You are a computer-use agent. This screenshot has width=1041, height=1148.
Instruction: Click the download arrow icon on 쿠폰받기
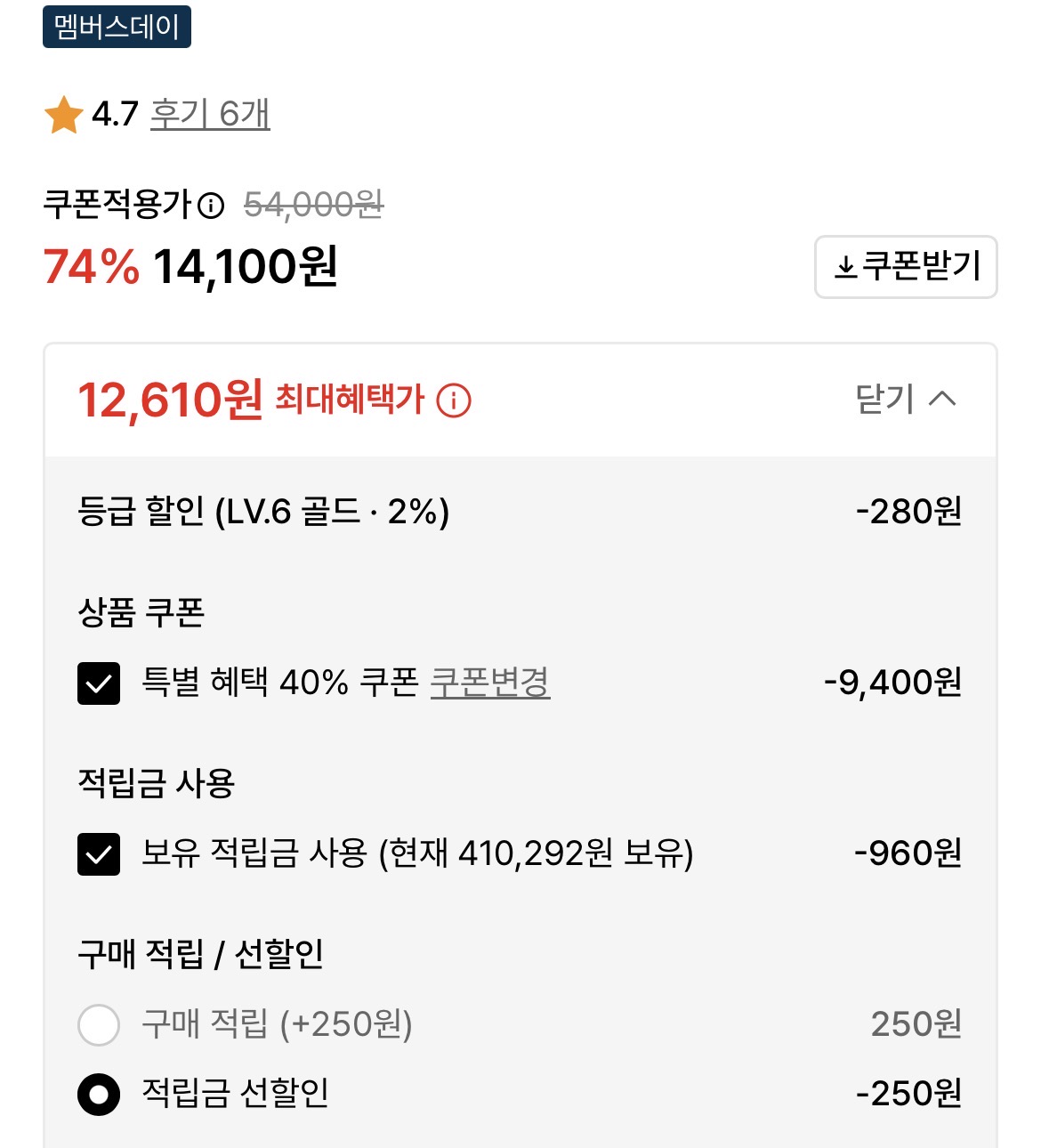pyautogui.click(x=845, y=266)
